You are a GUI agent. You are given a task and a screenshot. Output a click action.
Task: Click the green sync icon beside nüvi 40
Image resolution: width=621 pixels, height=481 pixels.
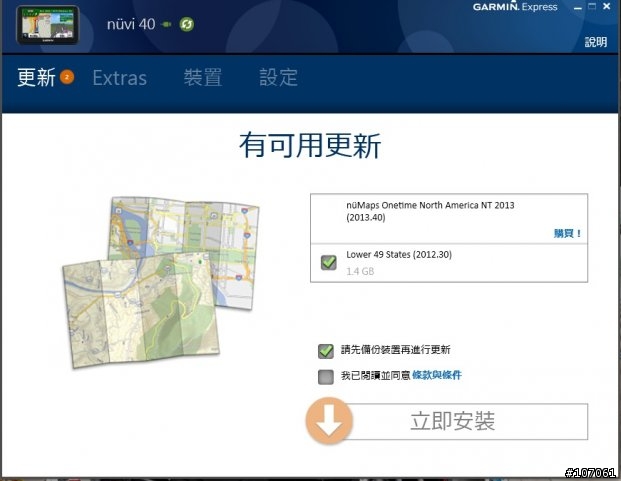pyautogui.click(x=187, y=25)
